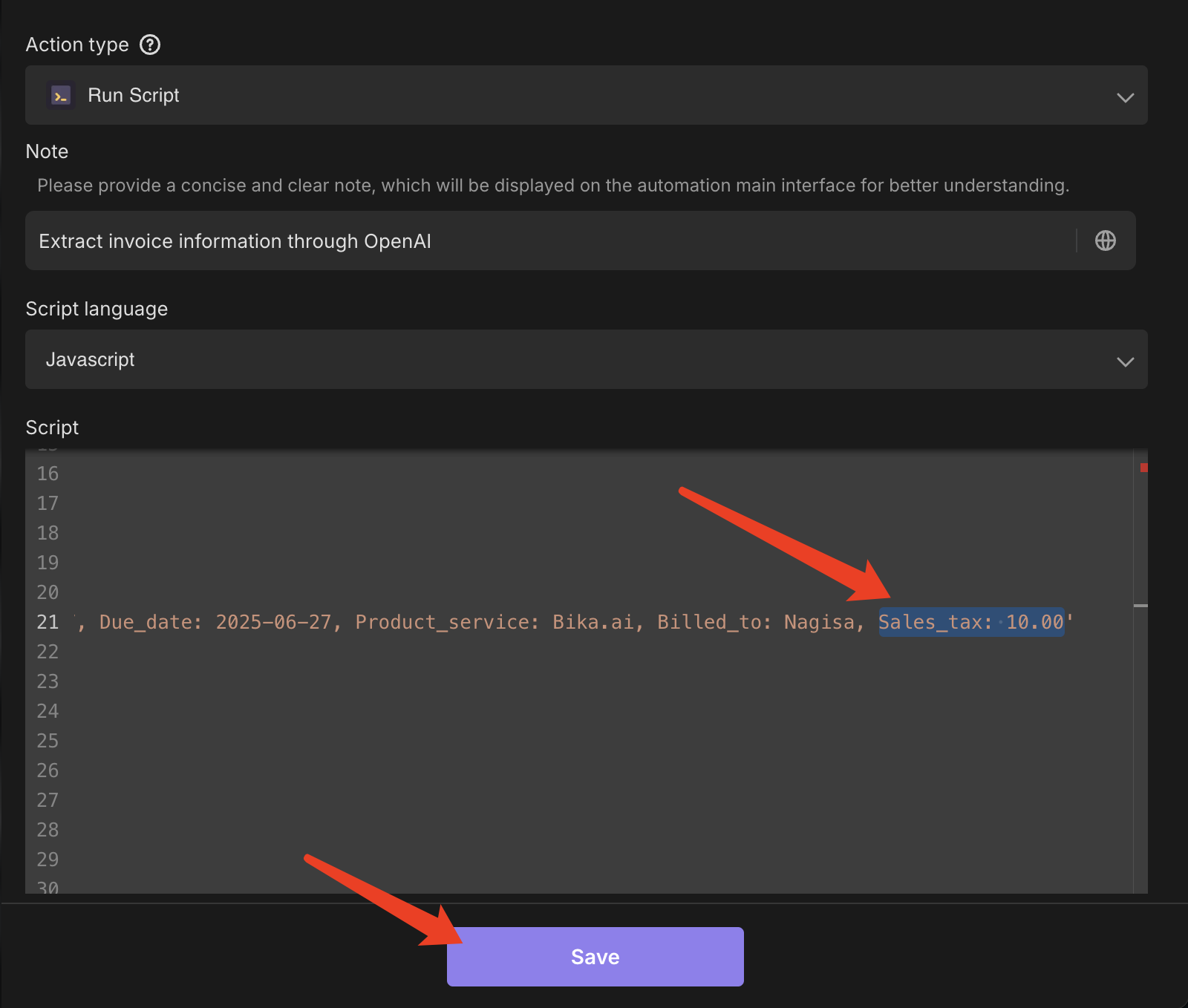
Task: Click the globe icon in the Note field
Action: tap(1106, 240)
